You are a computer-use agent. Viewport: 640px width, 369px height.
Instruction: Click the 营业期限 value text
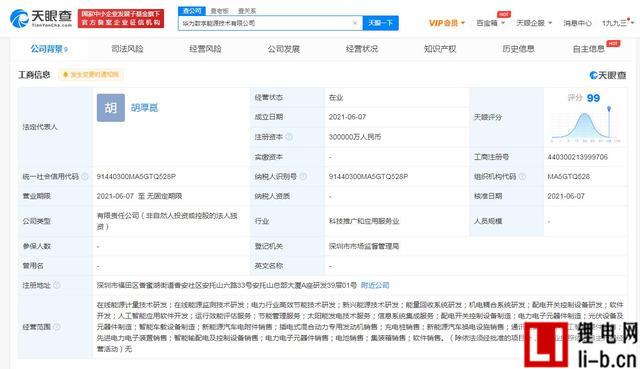[x=139, y=196]
